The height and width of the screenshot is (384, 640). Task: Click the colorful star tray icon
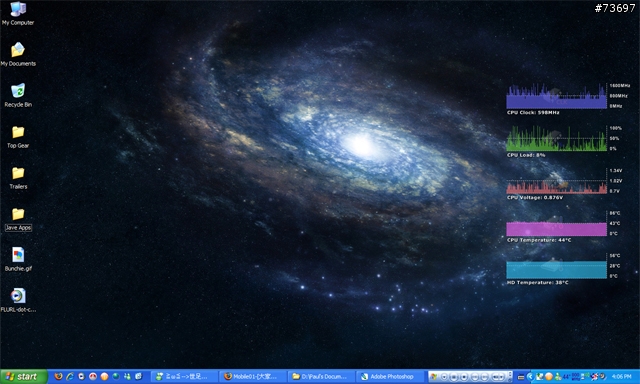coord(594,377)
